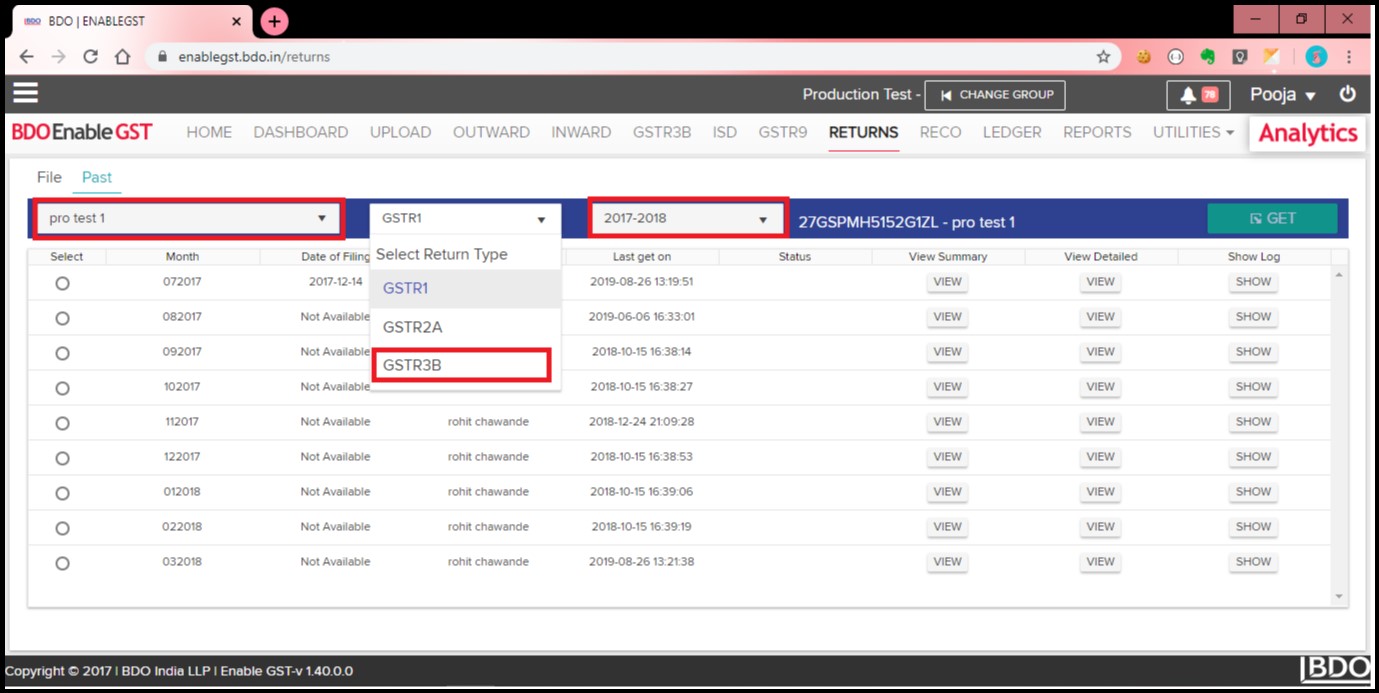
Task: Select radio button for month 112017
Action: (62, 423)
